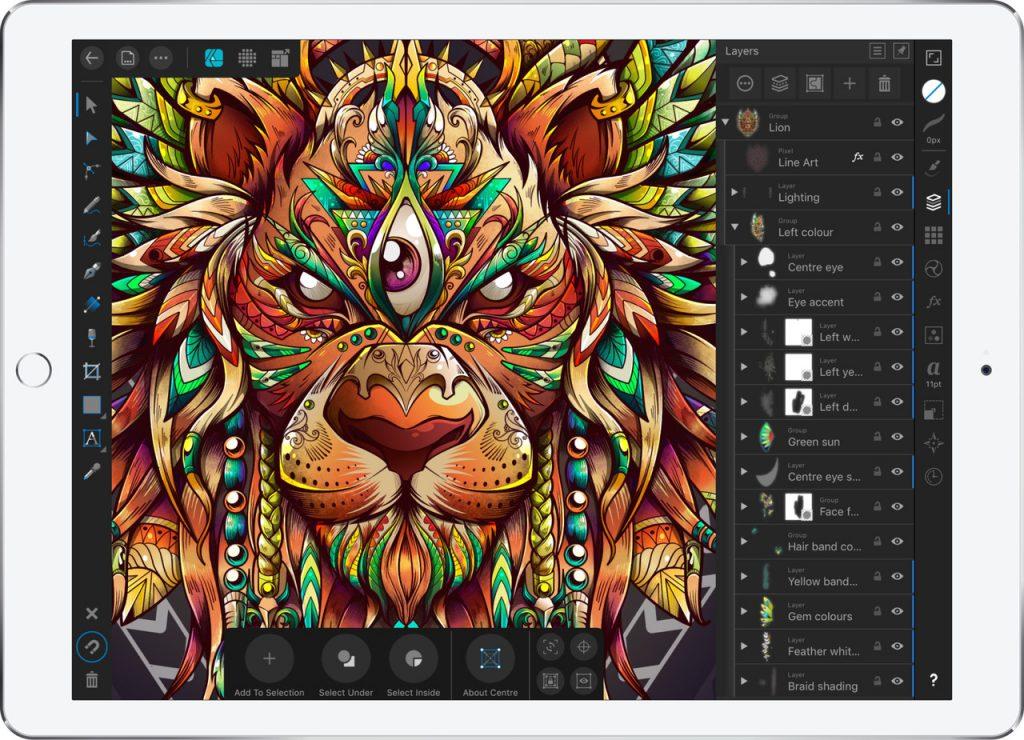Choose the Crop tool

pos(92,371)
